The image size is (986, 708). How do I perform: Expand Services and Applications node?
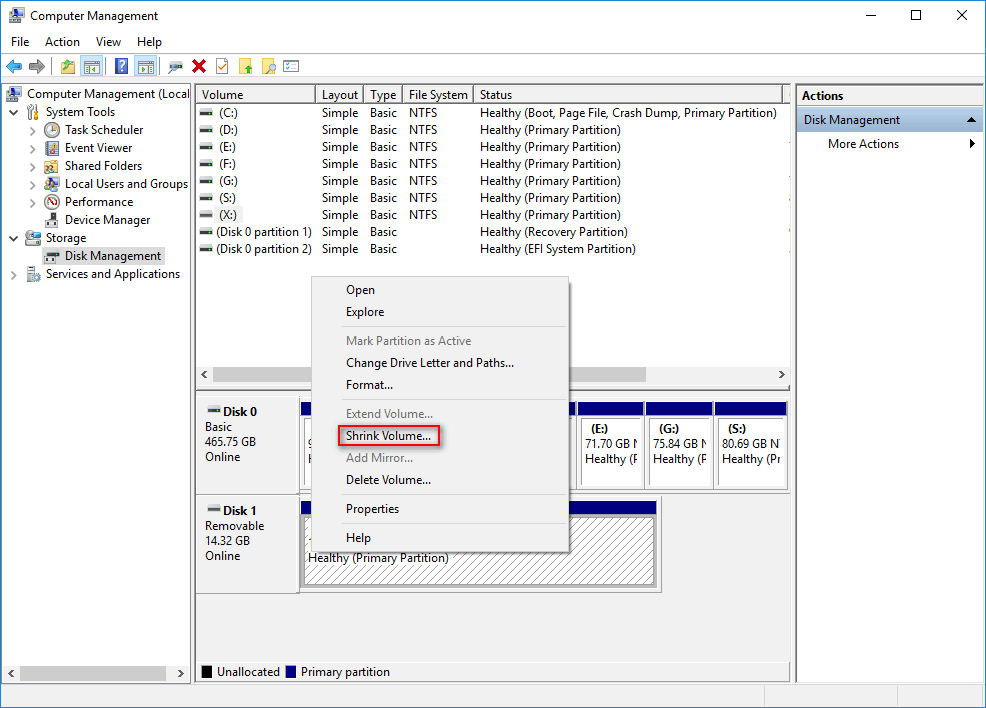click(x=14, y=274)
